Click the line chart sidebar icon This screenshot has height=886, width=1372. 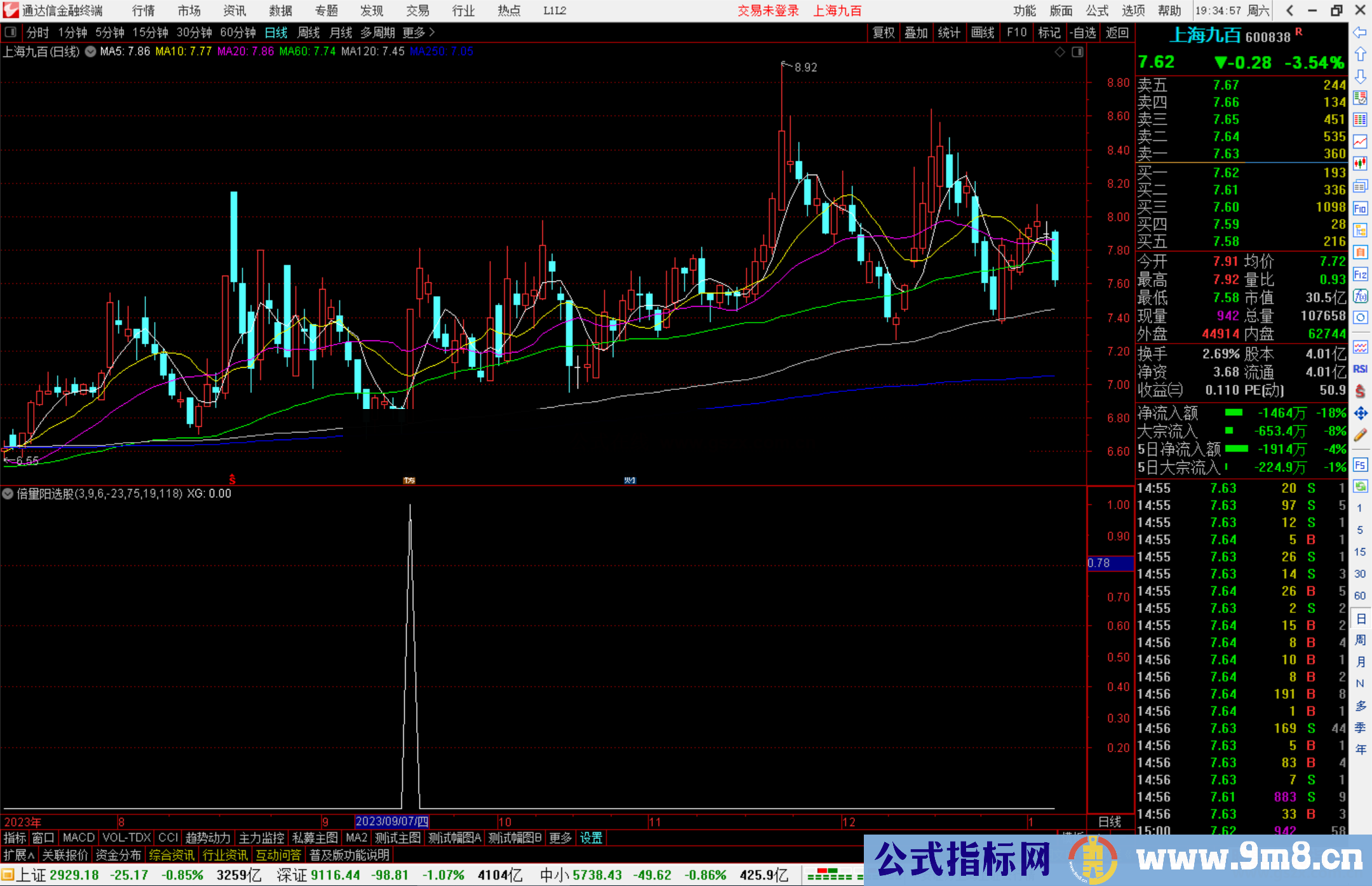1360,142
